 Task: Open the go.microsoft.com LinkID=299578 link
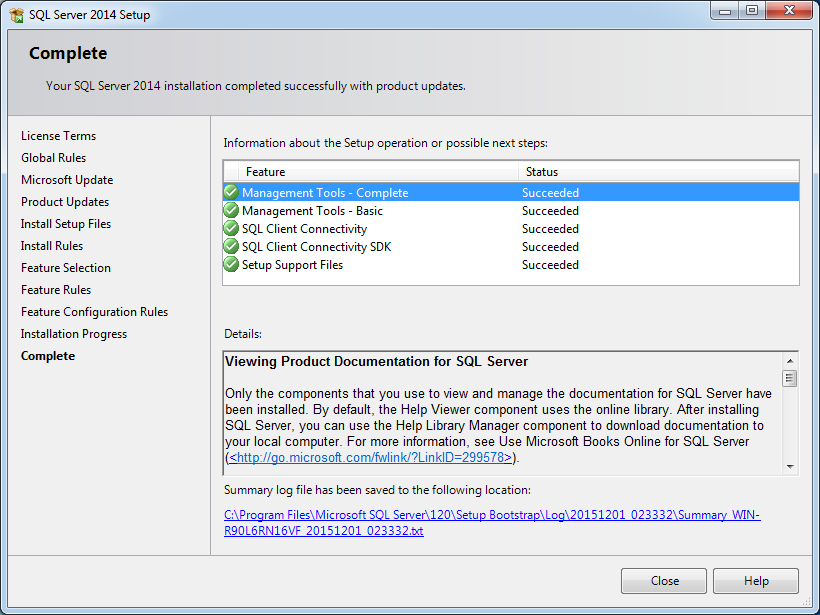370,457
